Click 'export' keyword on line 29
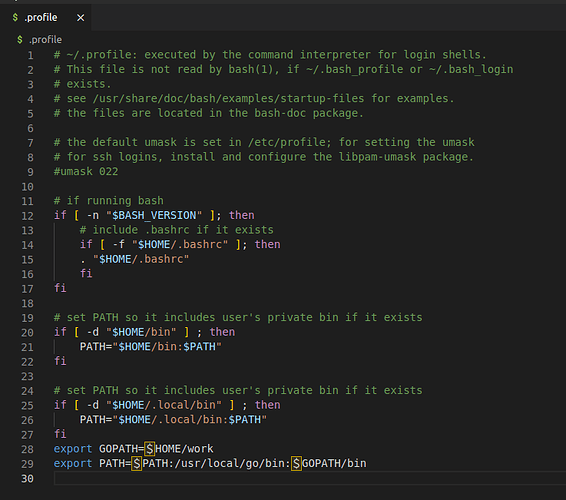Screen dimensions: 566x500 (73, 463)
